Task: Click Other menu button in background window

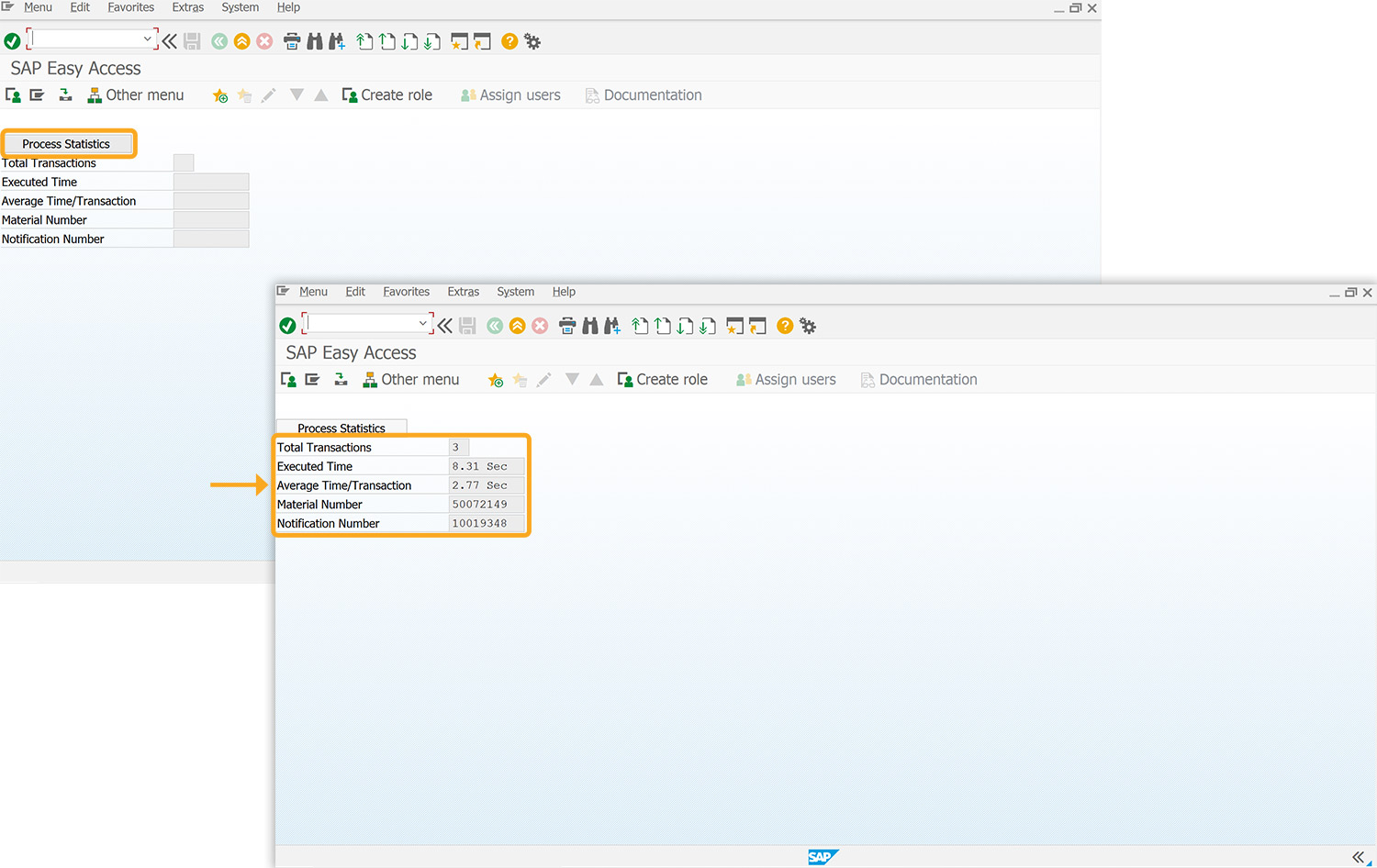Action: pyautogui.click(x=136, y=95)
